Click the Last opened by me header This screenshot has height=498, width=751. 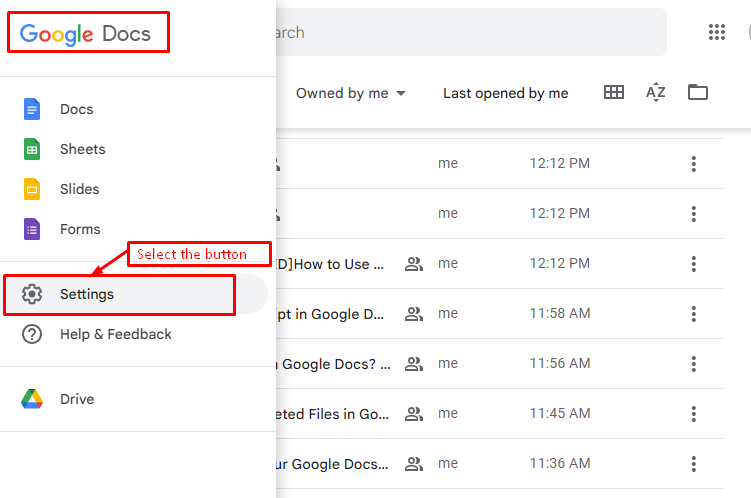[505, 93]
